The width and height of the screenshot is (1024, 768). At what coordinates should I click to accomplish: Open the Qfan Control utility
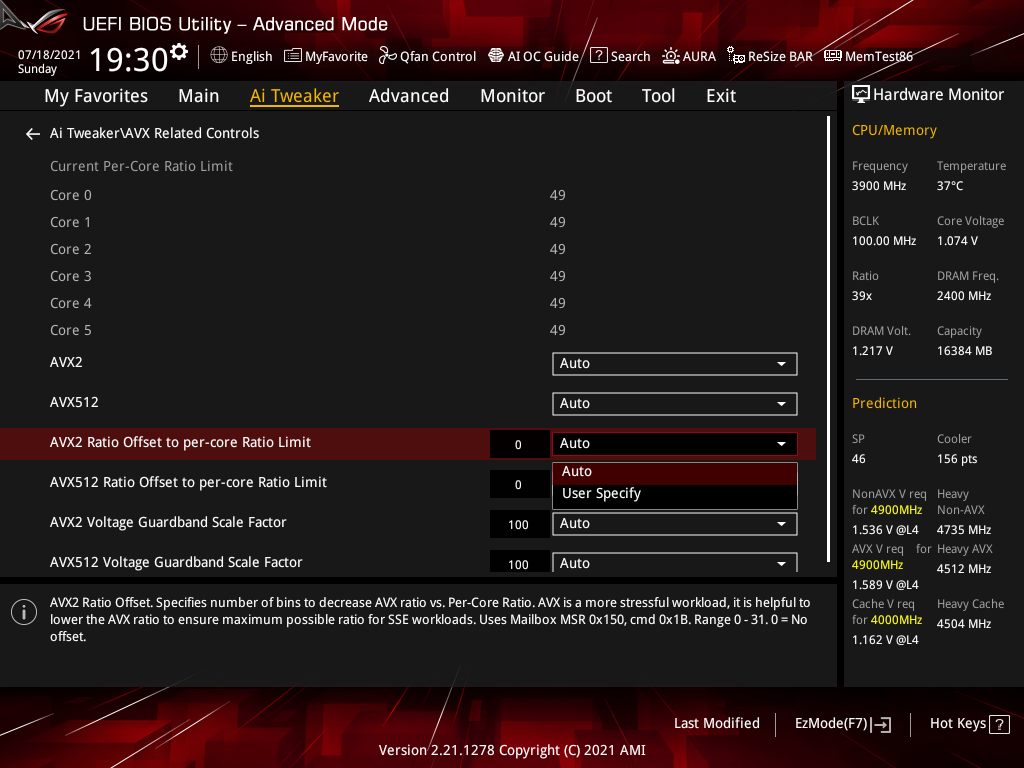tap(427, 56)
